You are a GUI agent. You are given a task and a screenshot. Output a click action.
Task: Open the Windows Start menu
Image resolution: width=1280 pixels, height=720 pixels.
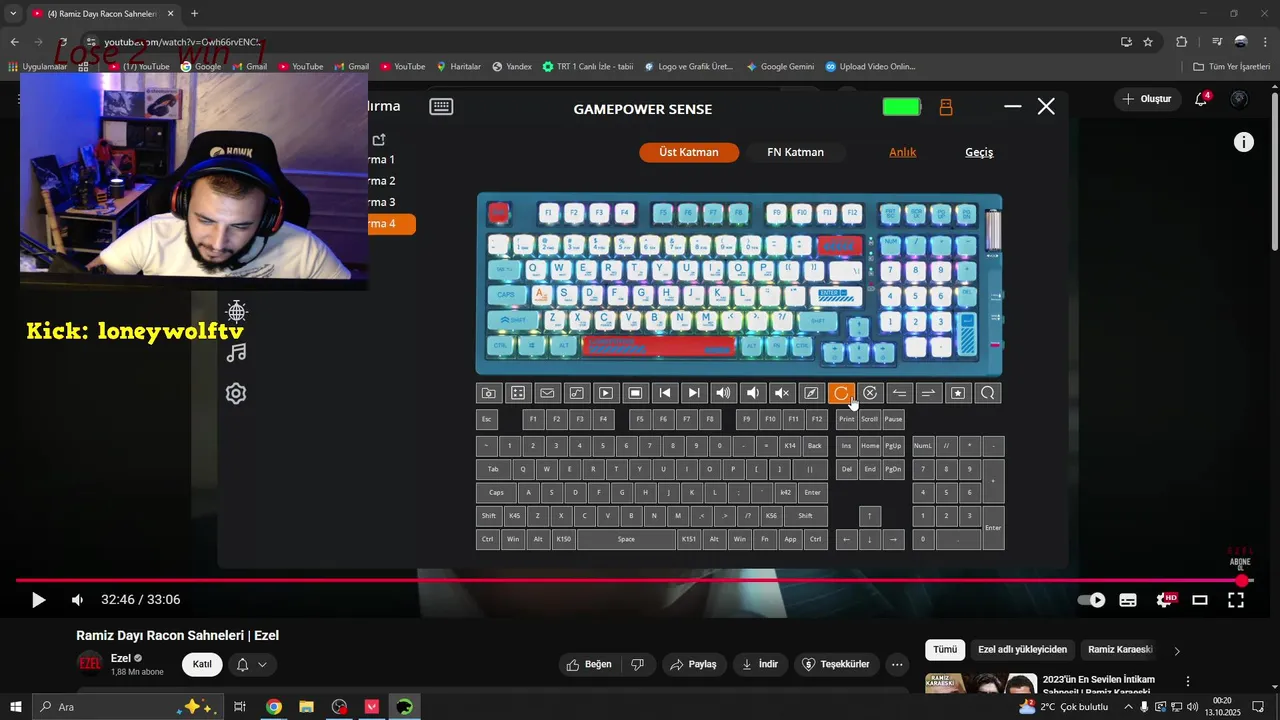pyautogui.click(x=16, y=707)
